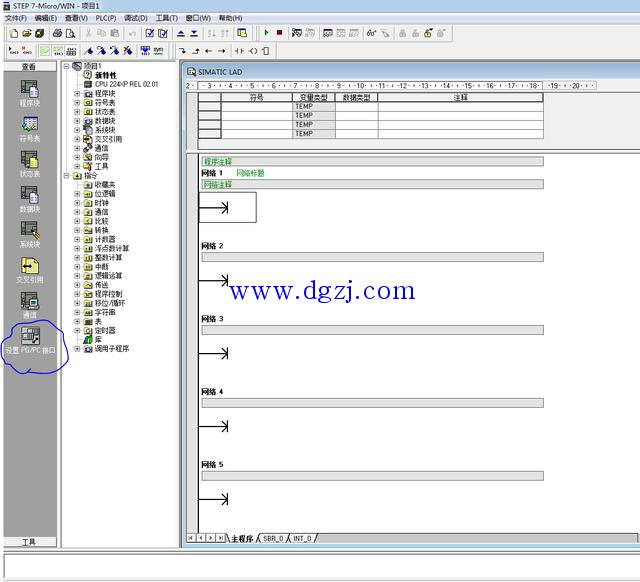
Task: Click the 工具 button below the view bar
Action: (29, 542)
